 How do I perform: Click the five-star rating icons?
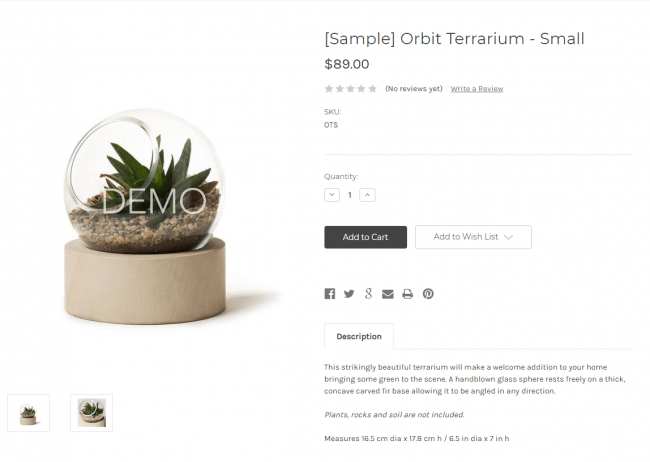click(x=350, y=89)
